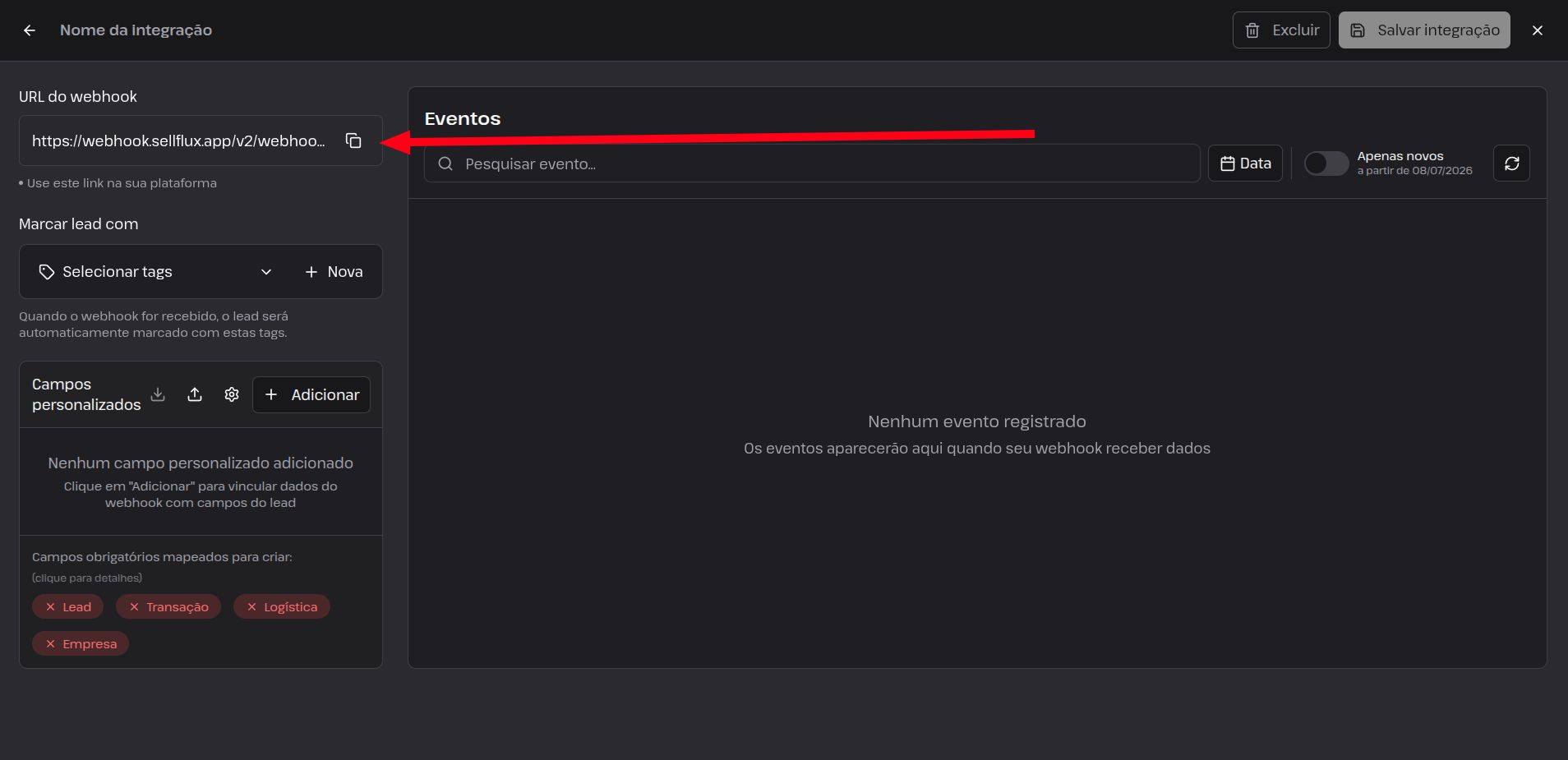The height and width of the screenshot is (760, 1568).
Task: Click the tag icon in Selecionar tags
Action: [x=47, y=272]
